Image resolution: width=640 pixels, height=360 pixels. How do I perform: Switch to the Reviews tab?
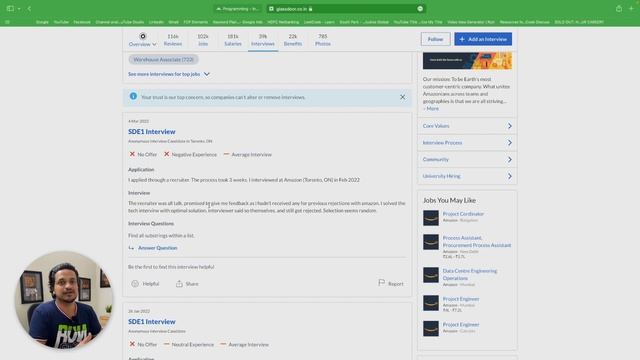[173, 40]
